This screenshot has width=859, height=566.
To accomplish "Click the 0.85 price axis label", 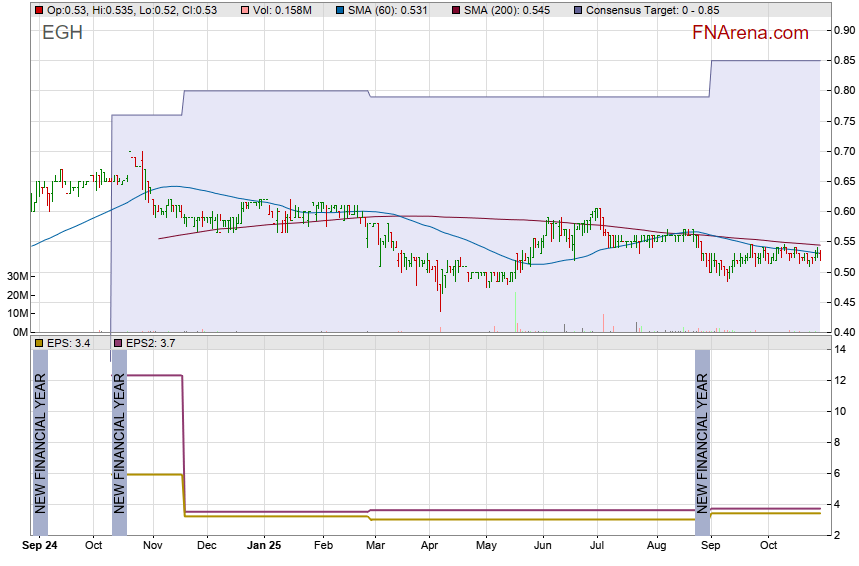I will click(844, 60).
